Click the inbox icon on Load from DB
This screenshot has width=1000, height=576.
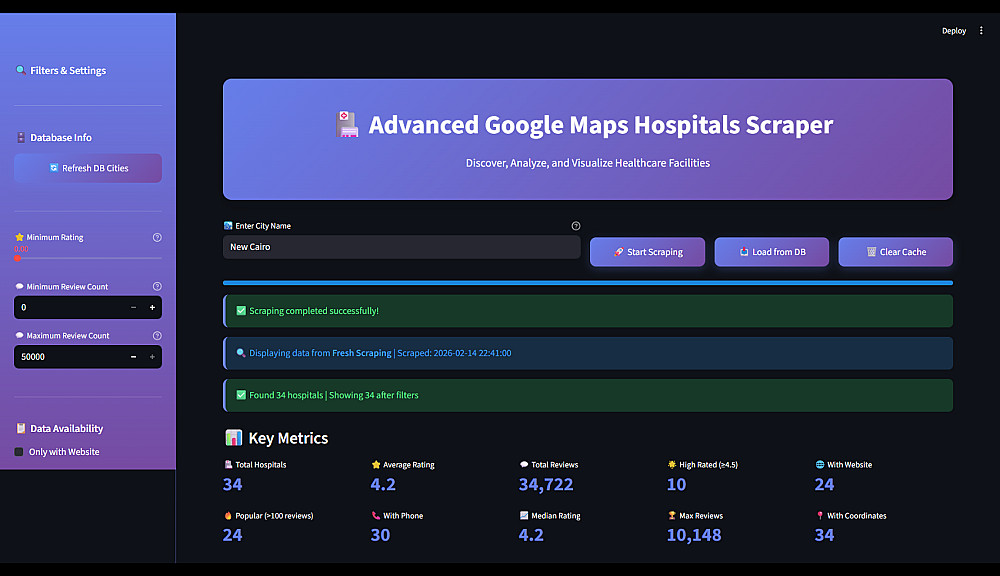[x=744, y=252]
